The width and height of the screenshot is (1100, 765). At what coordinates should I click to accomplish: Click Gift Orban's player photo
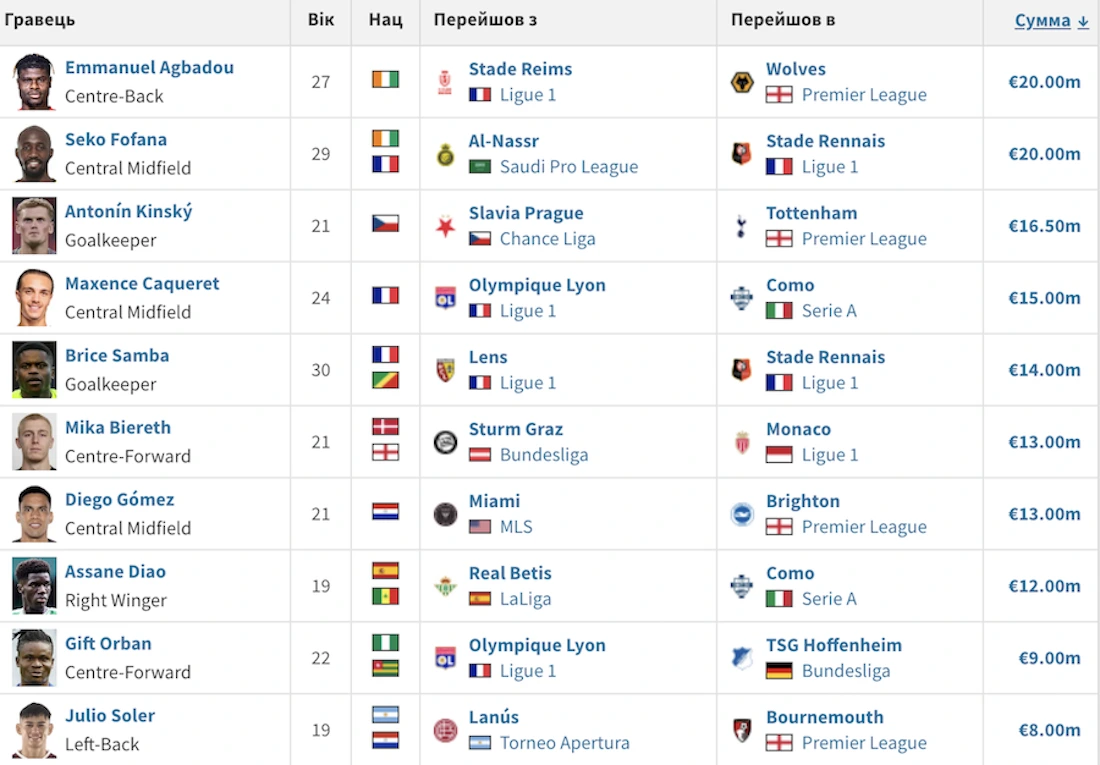click(34, 658)
